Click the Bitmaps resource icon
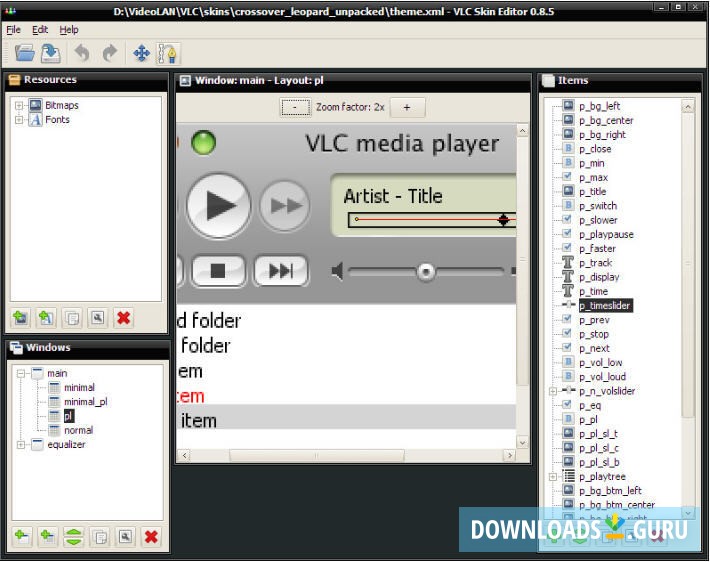 tap(36, 105)
